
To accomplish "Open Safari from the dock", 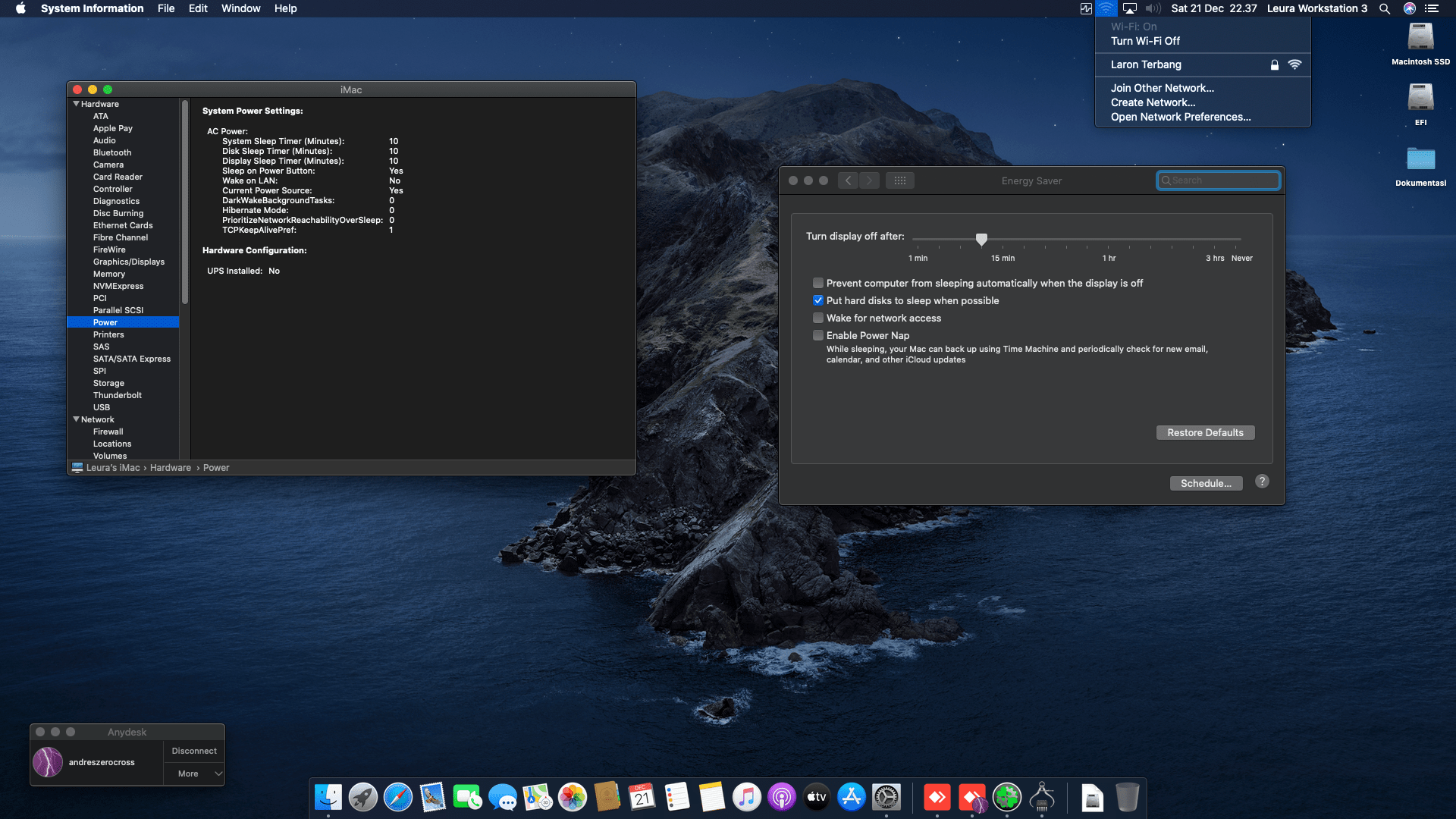I will click(397, 797).
